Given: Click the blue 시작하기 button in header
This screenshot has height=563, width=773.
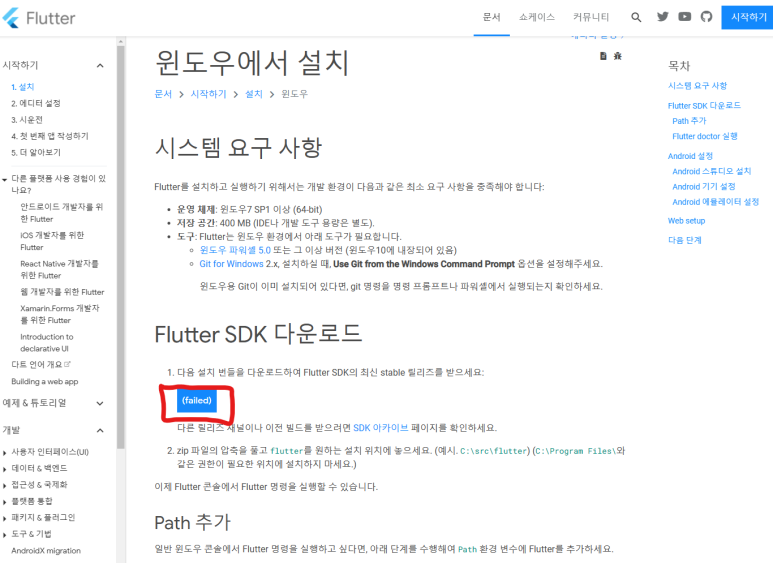Looking at the screenshot, I should point(748,17).
